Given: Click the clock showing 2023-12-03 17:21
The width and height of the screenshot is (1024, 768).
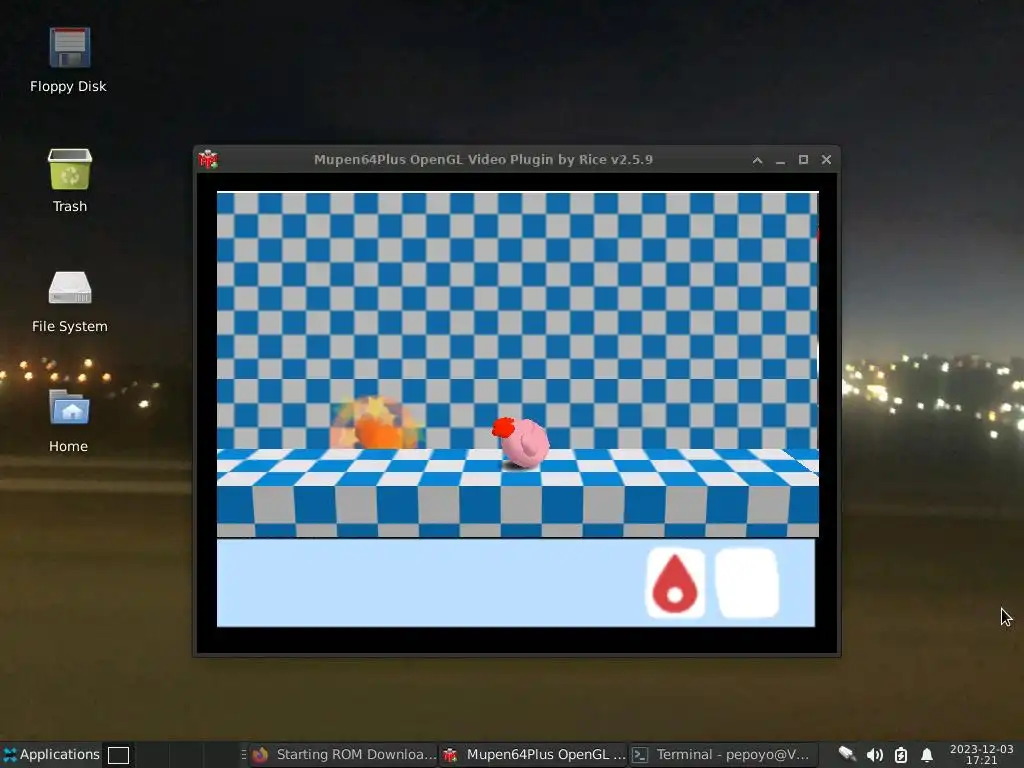Looking at the screenshot, I should 982,754.
